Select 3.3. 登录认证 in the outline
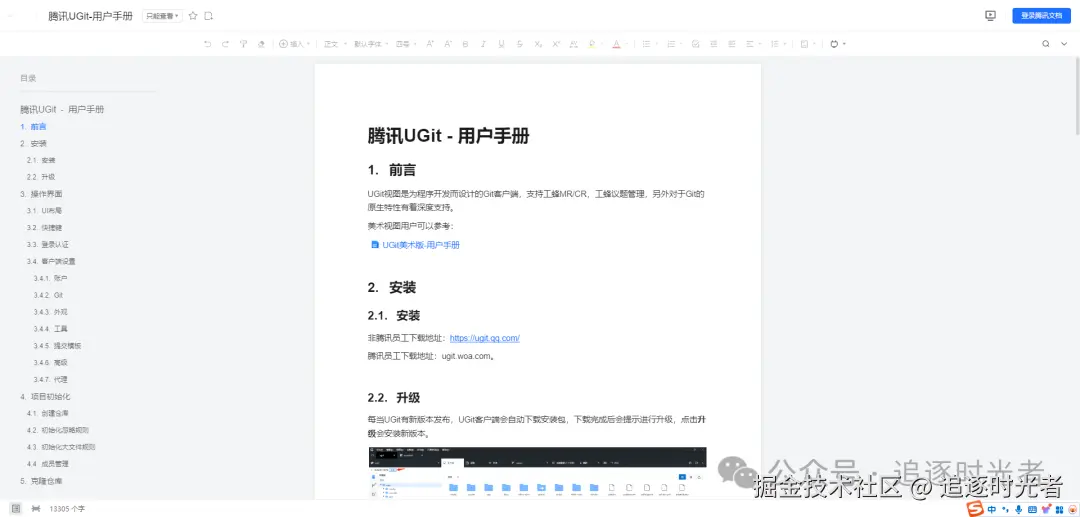Image resolution: width=1080 pixels, height=517 pixels. pos(48,244)
